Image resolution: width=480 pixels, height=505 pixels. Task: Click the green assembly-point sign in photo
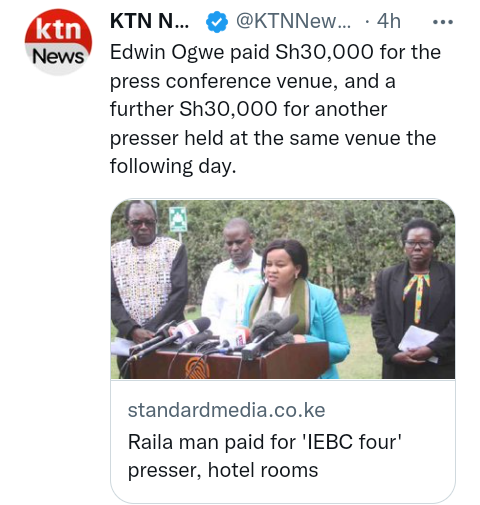(178, 219)
